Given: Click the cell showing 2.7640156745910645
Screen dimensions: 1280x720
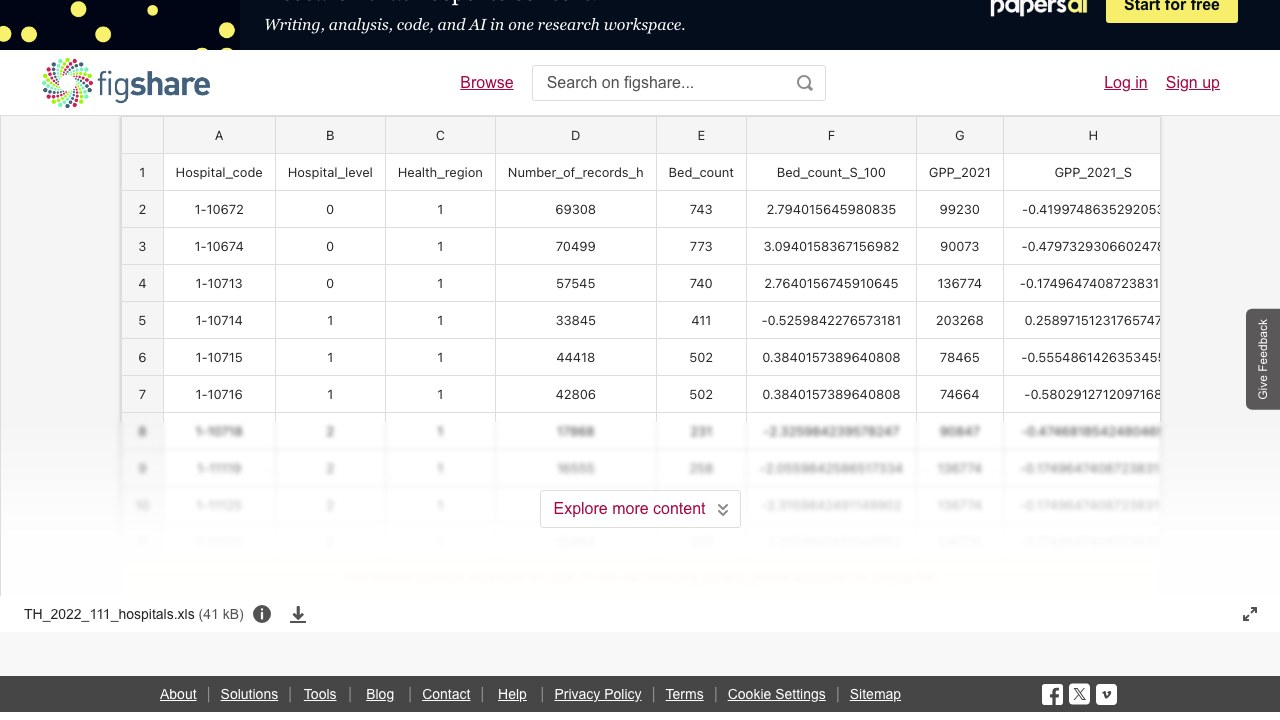Looking at the screenshot, I should tap(831, 283).
